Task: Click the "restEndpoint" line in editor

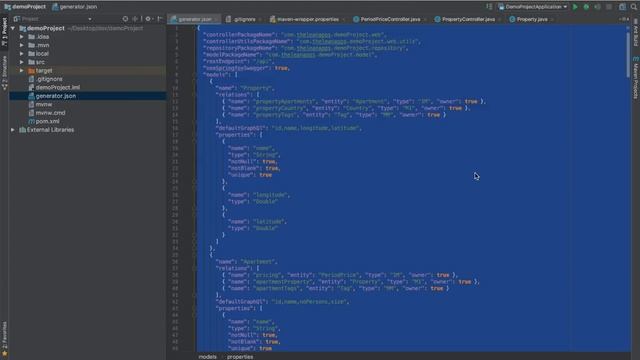Action: pyautogui.click(x=238, y=61)
